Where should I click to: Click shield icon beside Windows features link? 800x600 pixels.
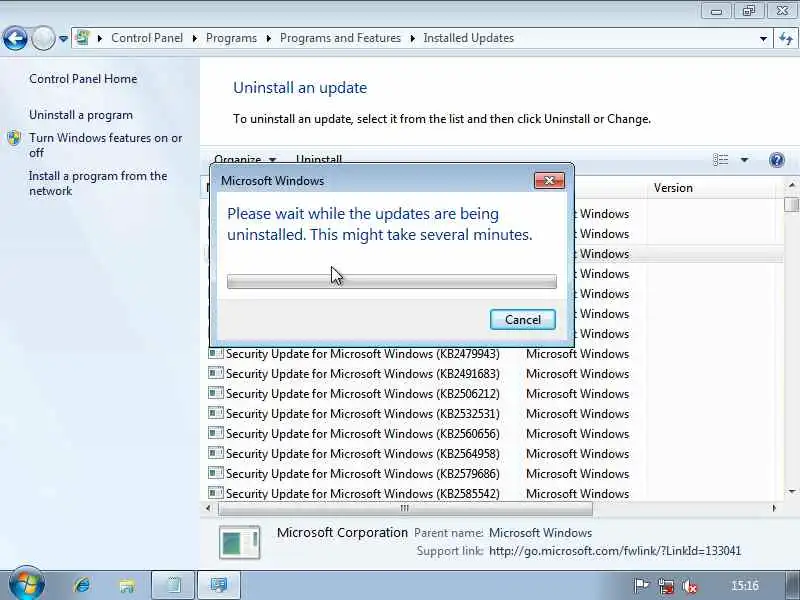pos(14,138)
